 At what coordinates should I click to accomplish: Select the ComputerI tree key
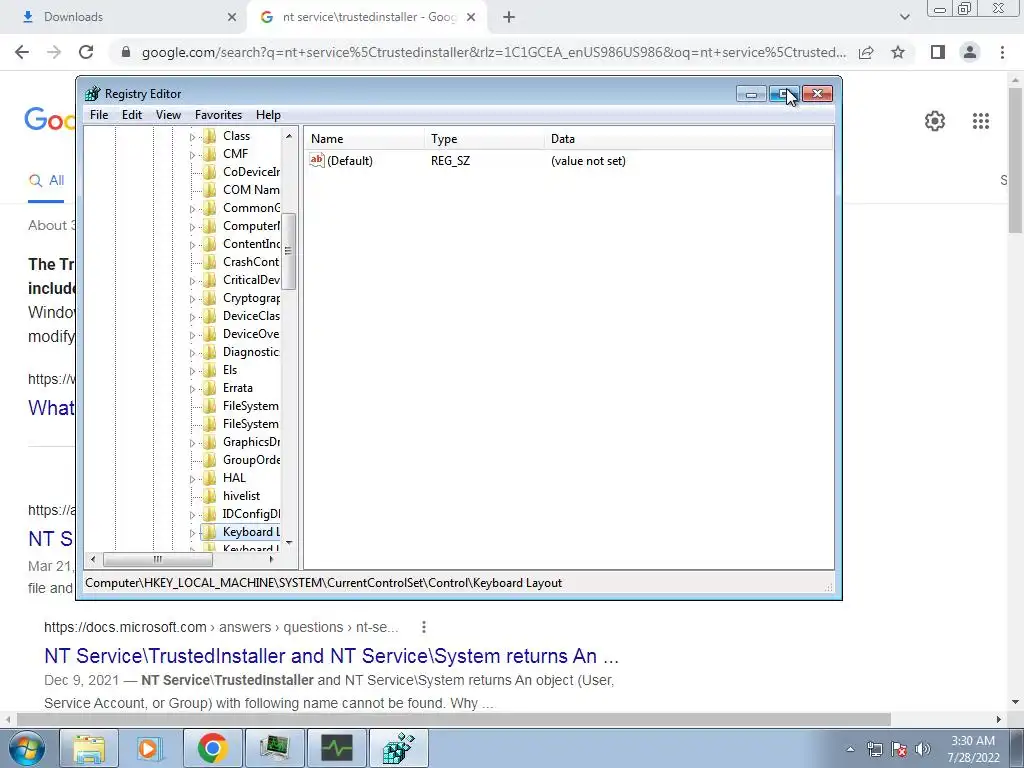tap(251, 226)
